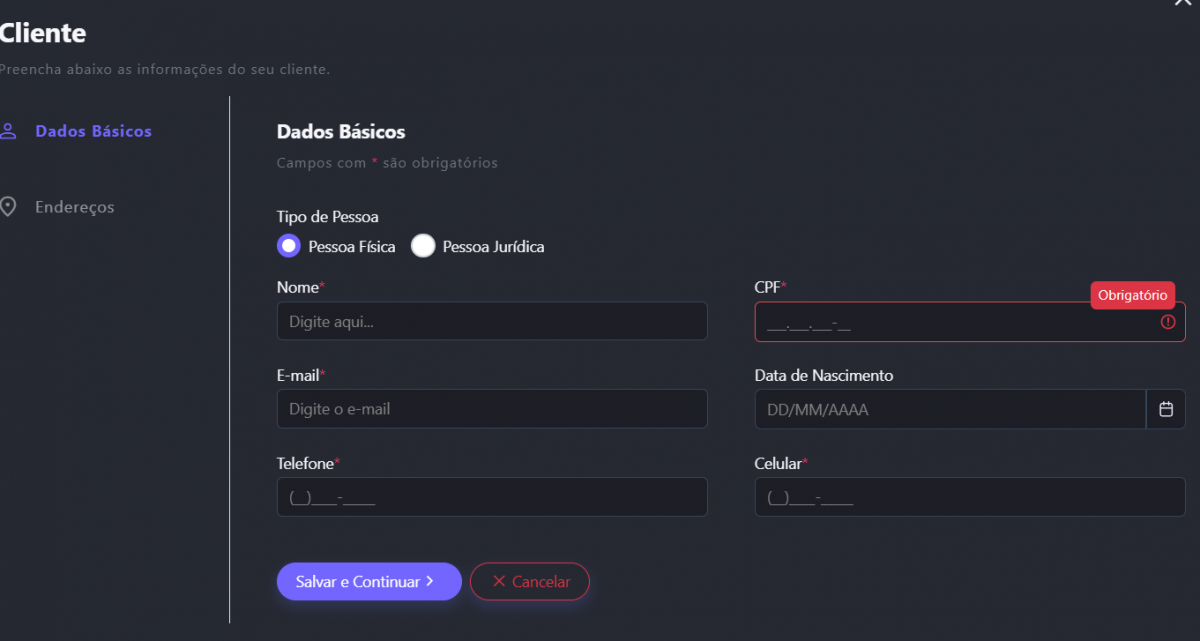Screen dimensions: 1200x641
Task: Focus the Nome input field
Action: 492,322
